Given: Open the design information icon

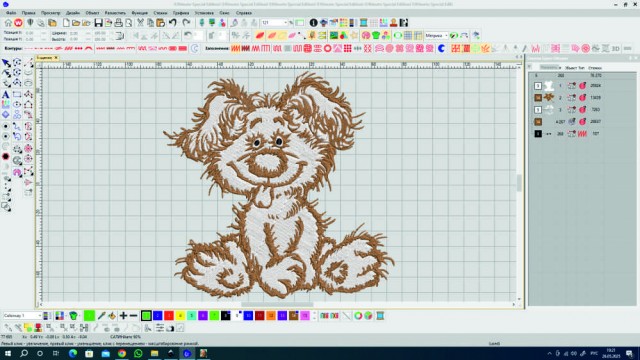Looking at the screenshot, I should pyautogui.click(x=313, y=23).
